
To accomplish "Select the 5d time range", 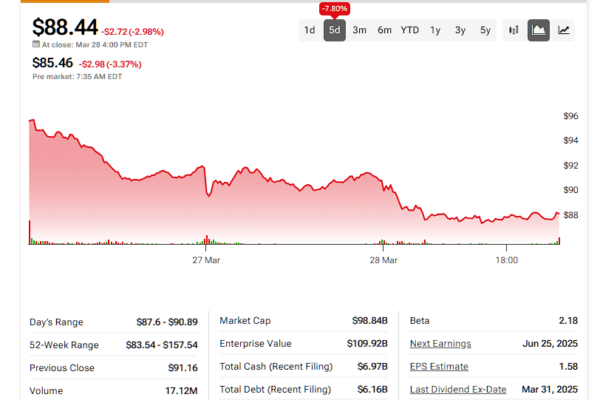I will 334,30.
